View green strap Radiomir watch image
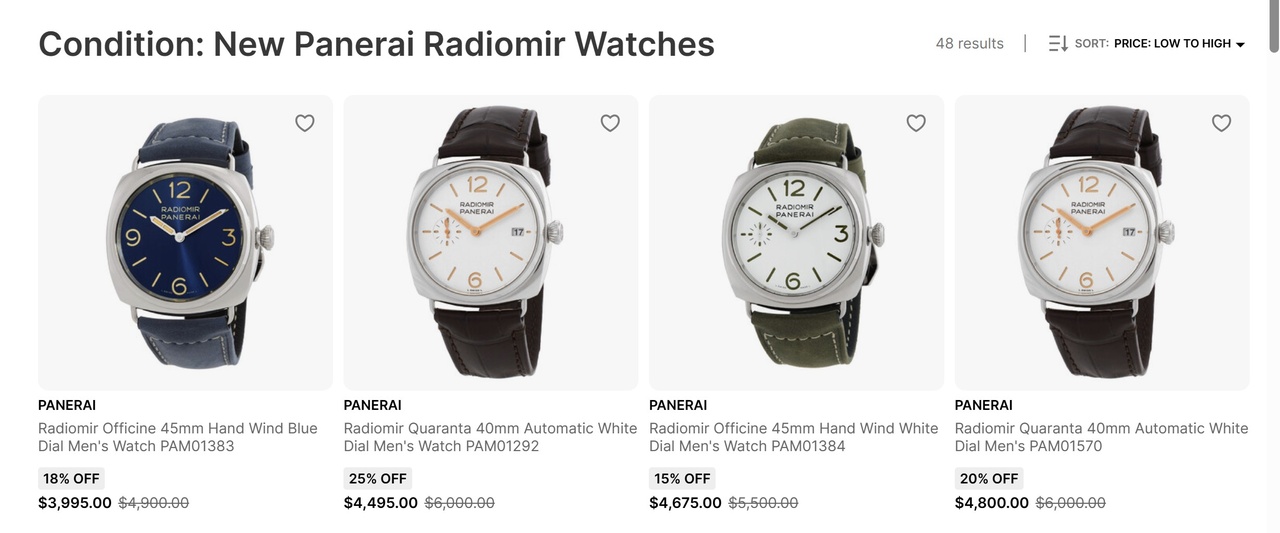The height and width of the screenshot is (533, 1280). (796, 243)
